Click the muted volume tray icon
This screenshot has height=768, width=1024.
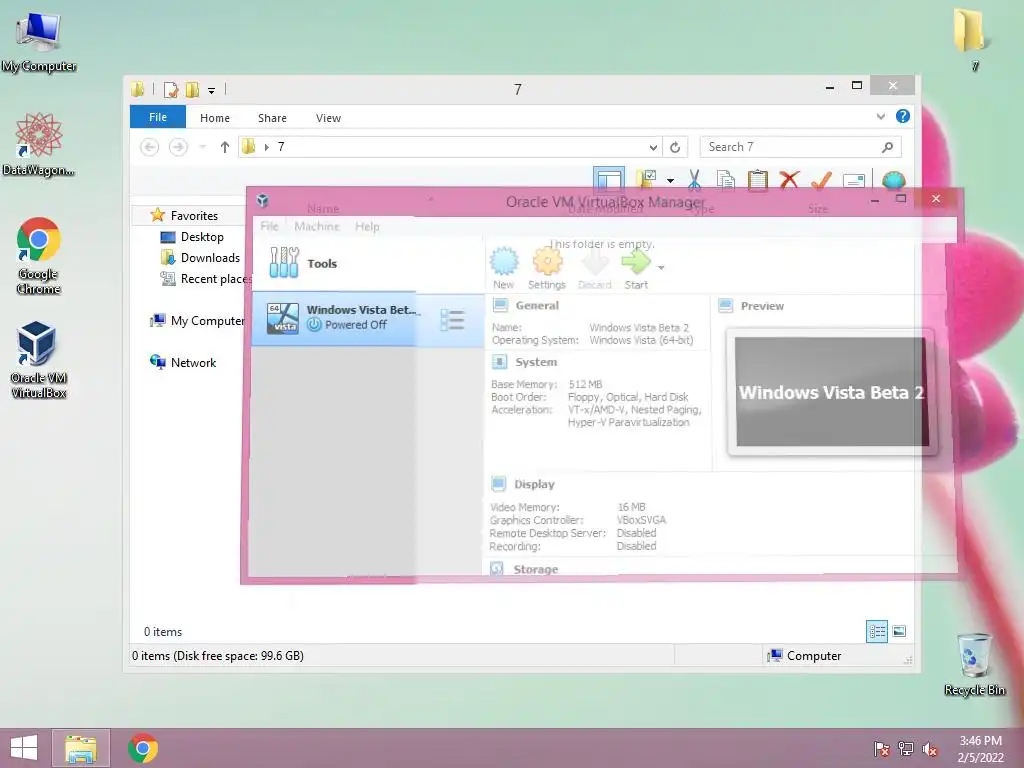929,749
